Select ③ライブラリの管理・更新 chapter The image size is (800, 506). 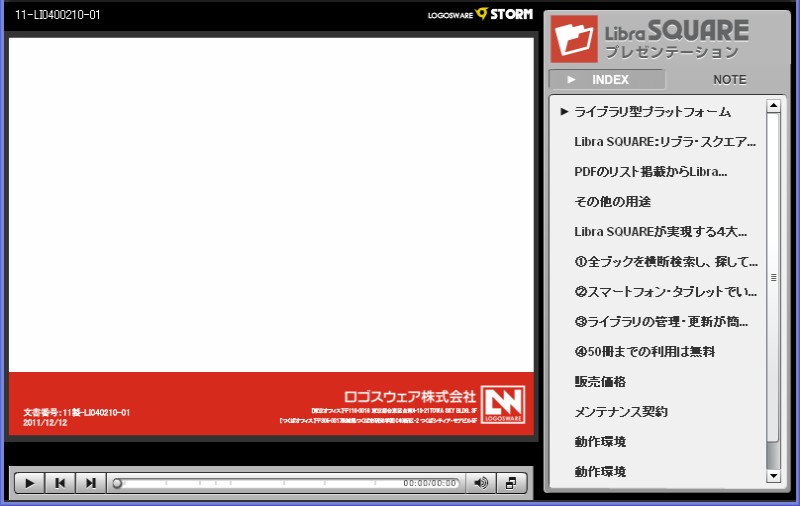(x=661, y=322)
